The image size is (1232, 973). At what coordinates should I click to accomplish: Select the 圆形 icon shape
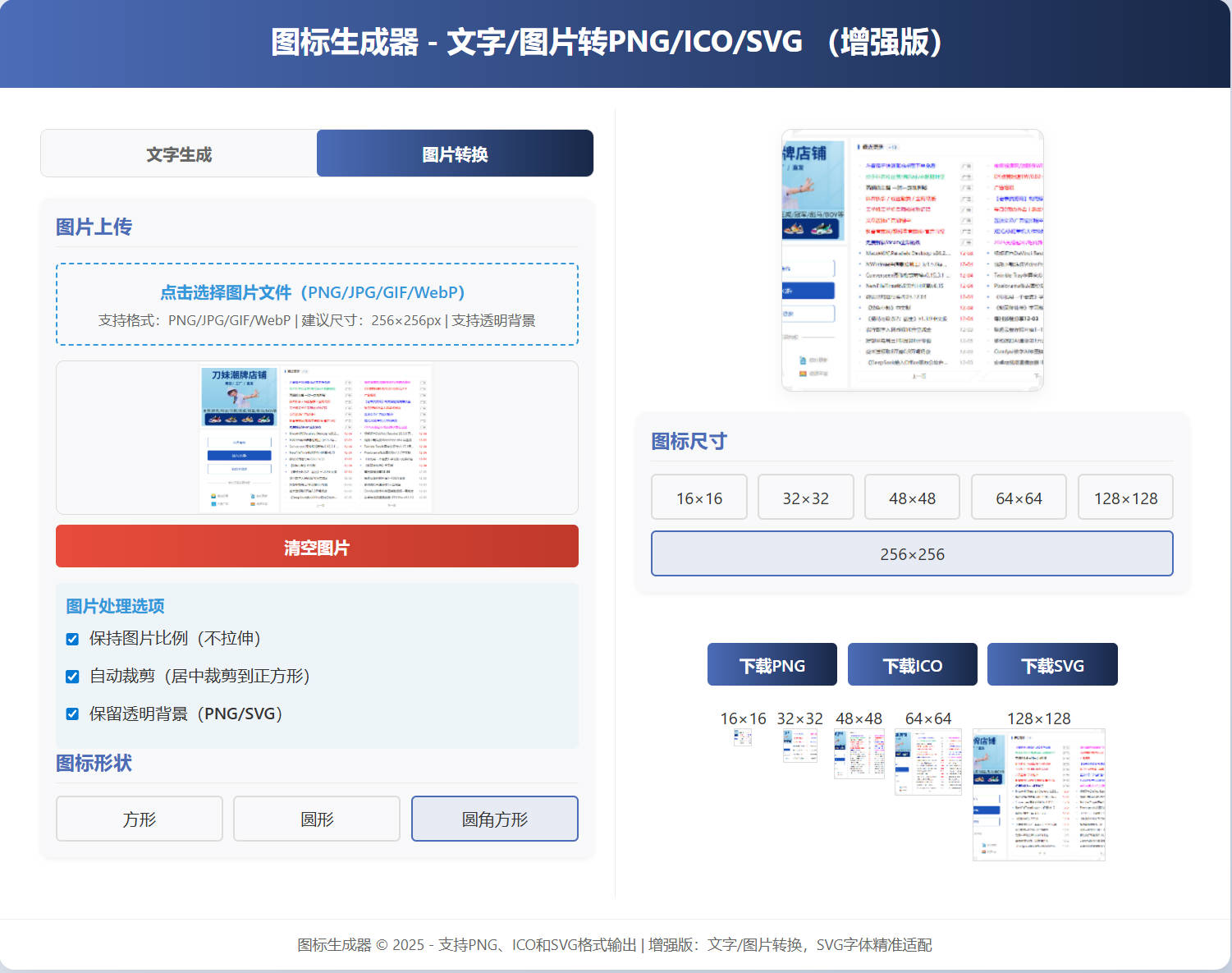(316, 819)
